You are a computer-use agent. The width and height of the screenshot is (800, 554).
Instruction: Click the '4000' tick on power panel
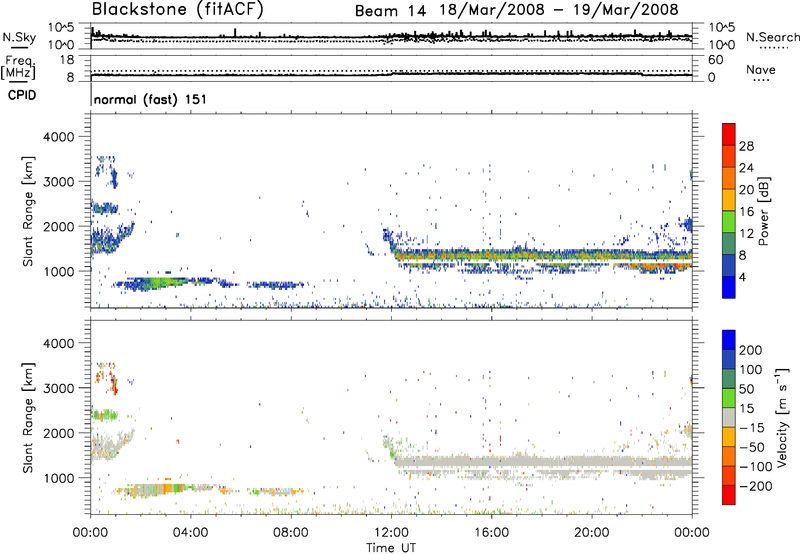tap(58, 137)
